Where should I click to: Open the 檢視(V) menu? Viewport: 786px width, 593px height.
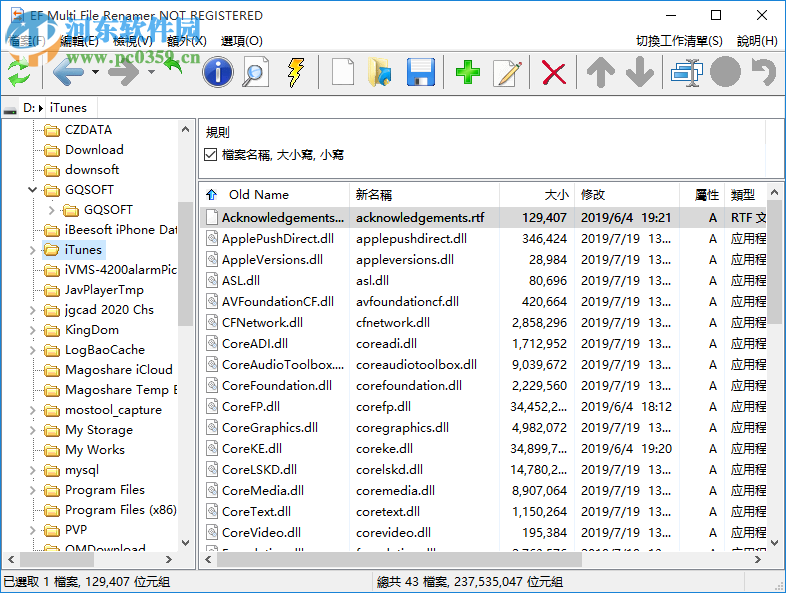[133, 41]
